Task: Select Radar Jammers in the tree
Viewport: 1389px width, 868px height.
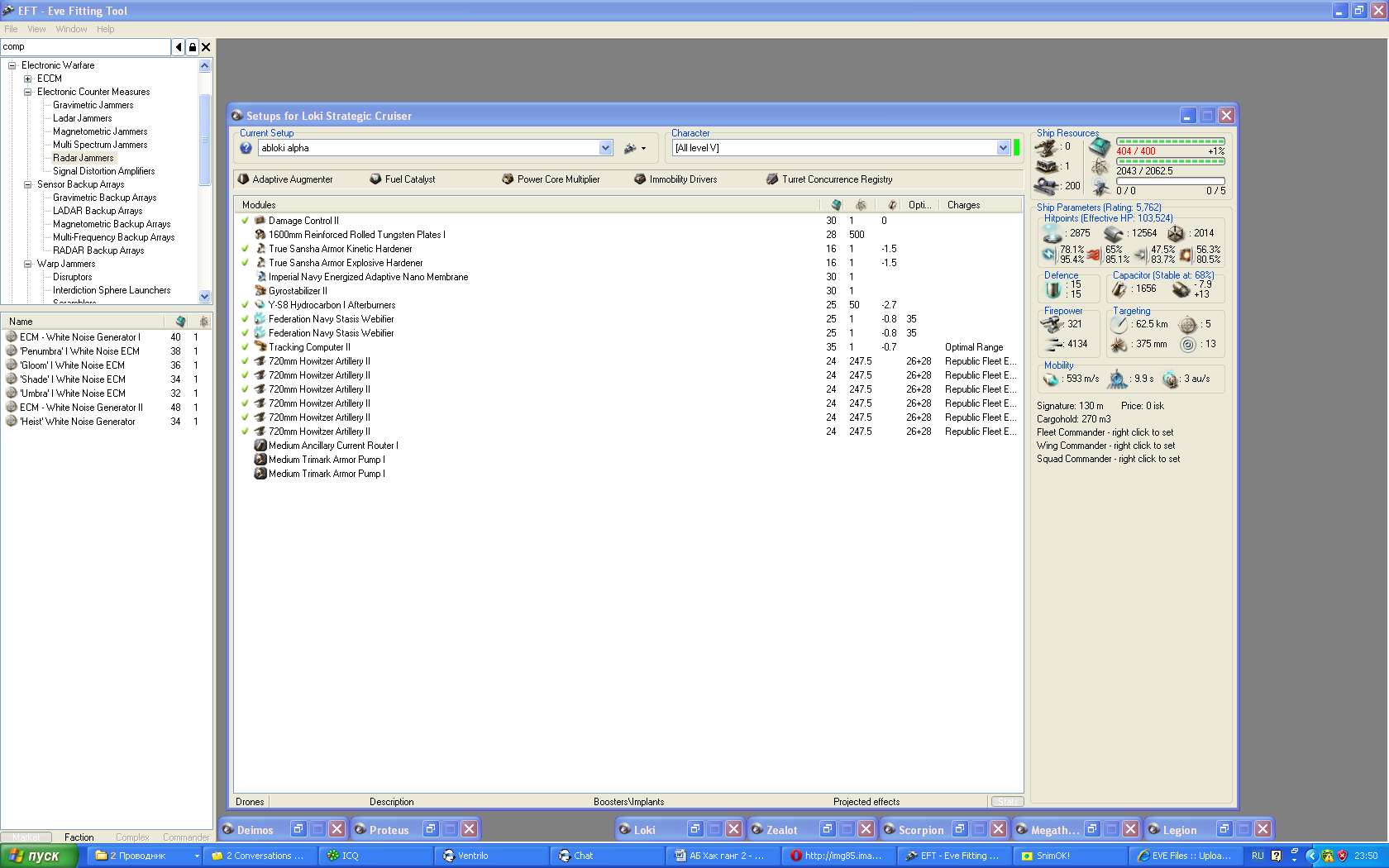Action: pos(84,158)
